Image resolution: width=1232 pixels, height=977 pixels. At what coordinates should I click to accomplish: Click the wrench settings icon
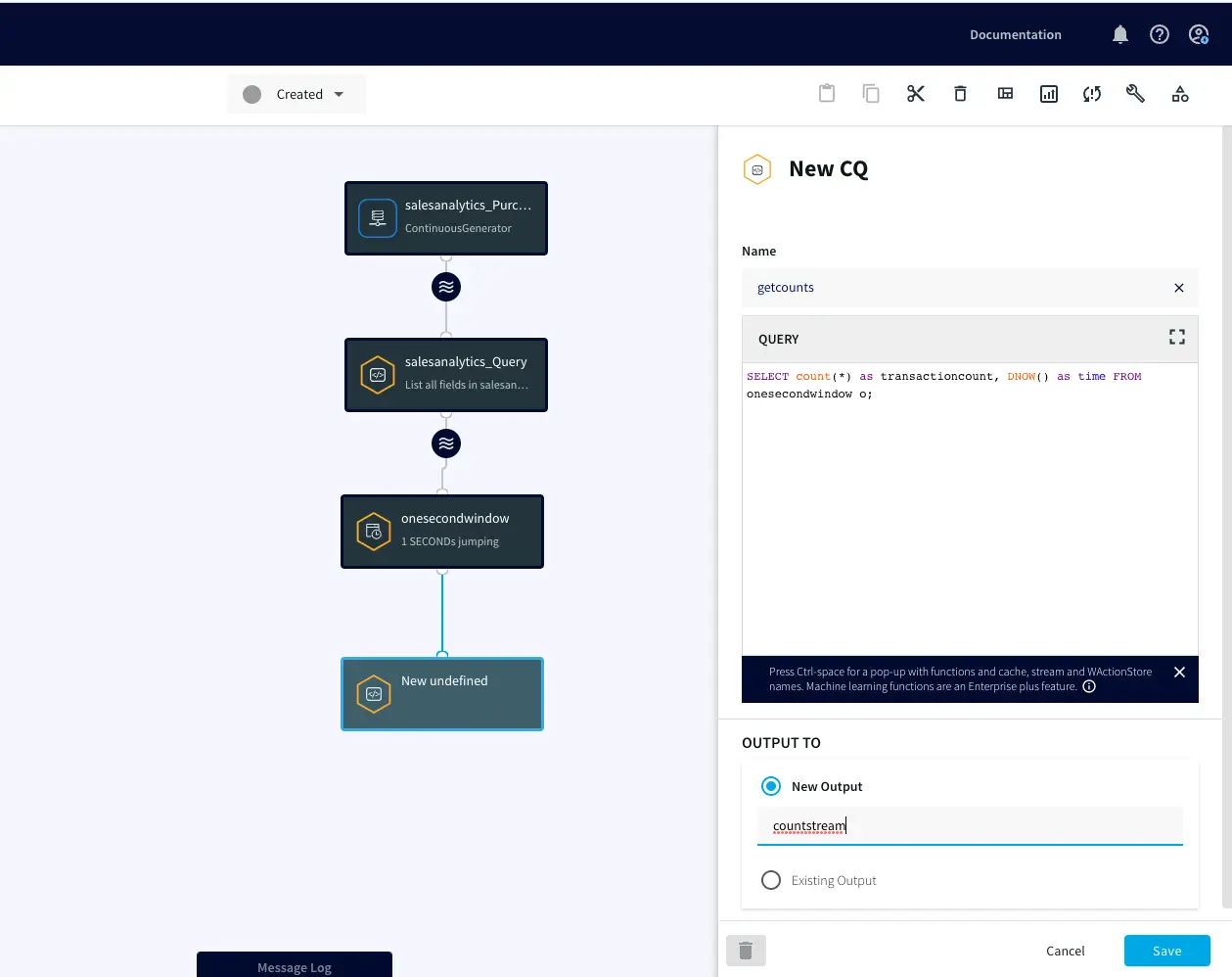click(x=1135, y=94)
